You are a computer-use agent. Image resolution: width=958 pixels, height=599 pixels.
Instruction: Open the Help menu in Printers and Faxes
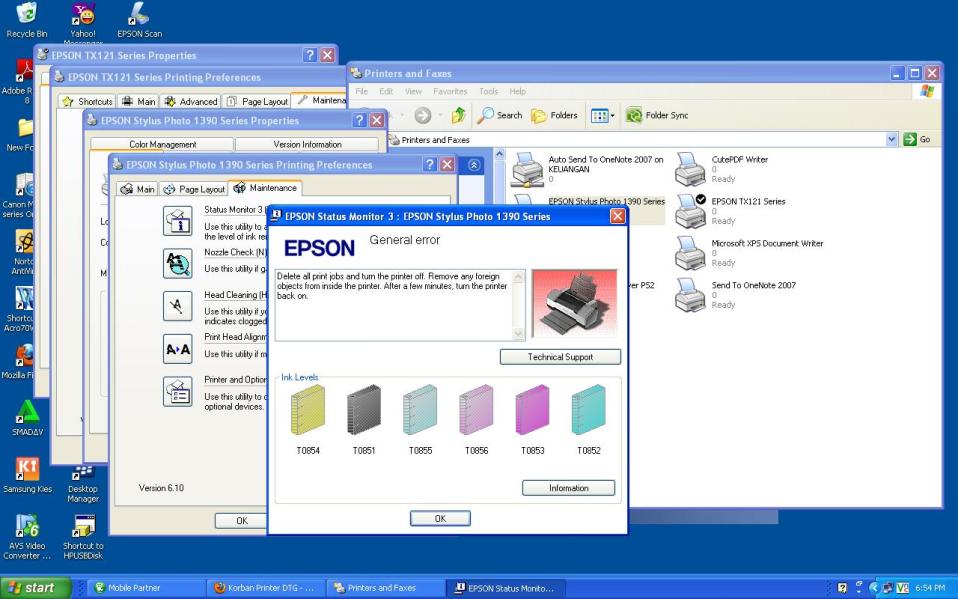517,91
